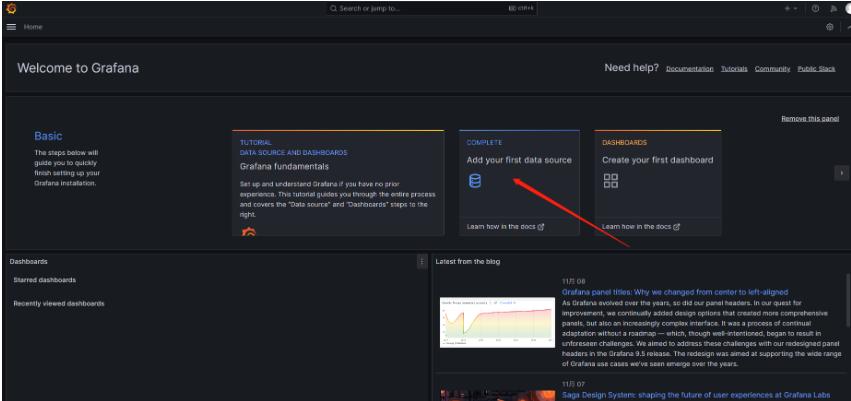Open the Public Slack link
The image size is (851, 401).
816,69
